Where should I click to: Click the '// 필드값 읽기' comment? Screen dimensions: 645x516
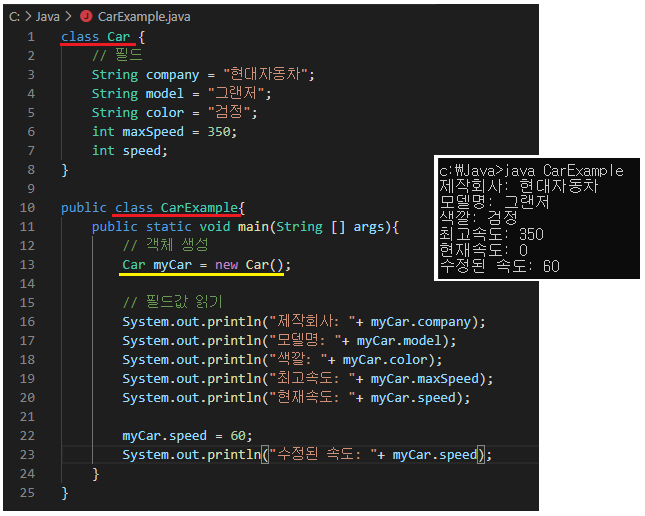point(173,302)
